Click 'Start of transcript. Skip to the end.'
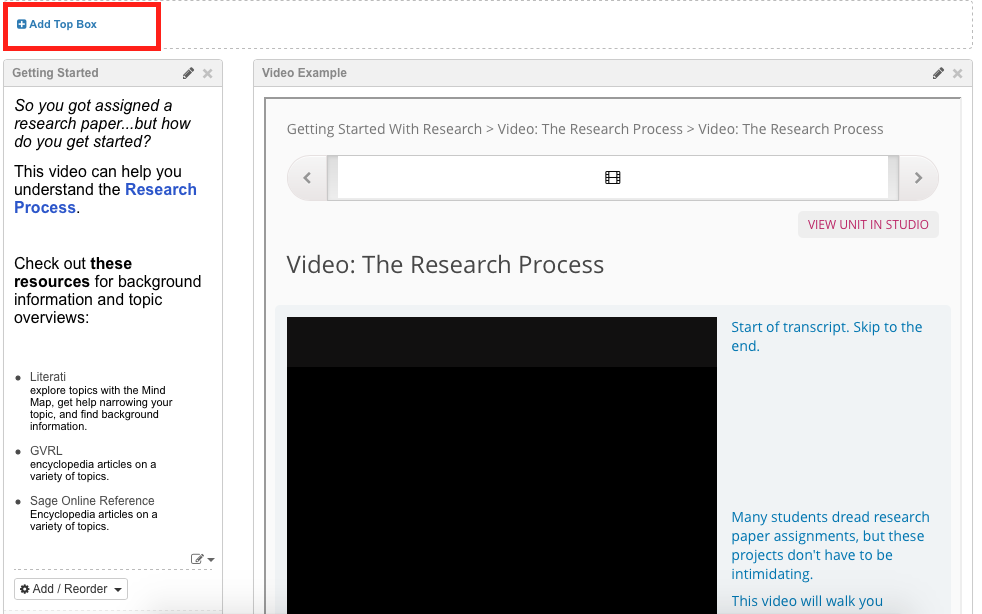The width and height of the screenshot is (982, 614). 827,336
